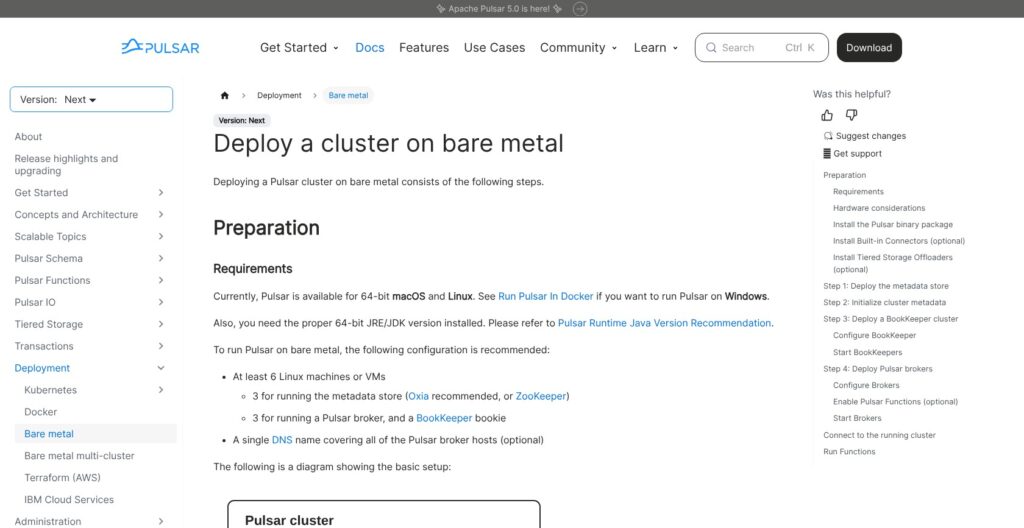Select IBM Cloud Services in sidebar

tap(69, 499)
